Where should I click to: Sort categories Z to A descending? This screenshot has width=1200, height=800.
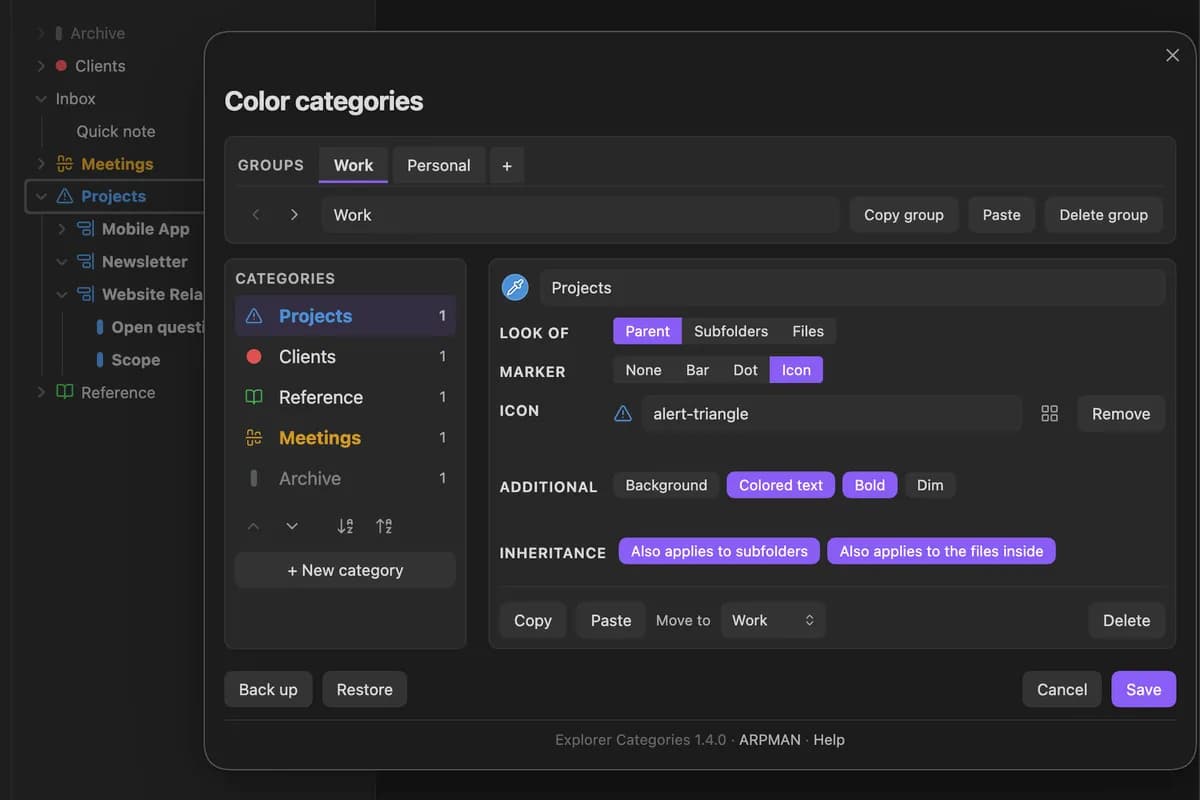[x=384, y=526]
